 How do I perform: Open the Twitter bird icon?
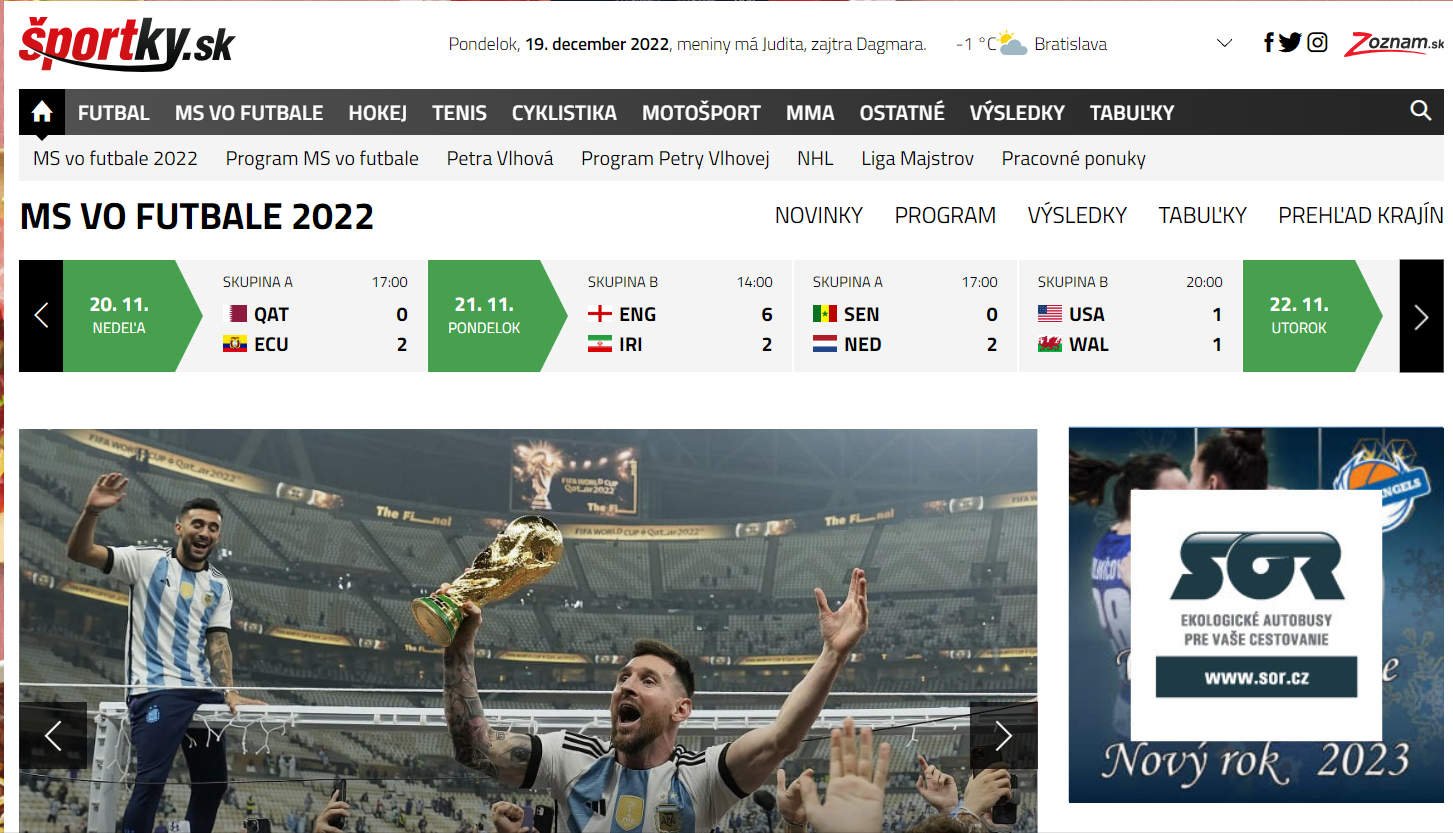pyautogui.click(x=1290, y=43)
